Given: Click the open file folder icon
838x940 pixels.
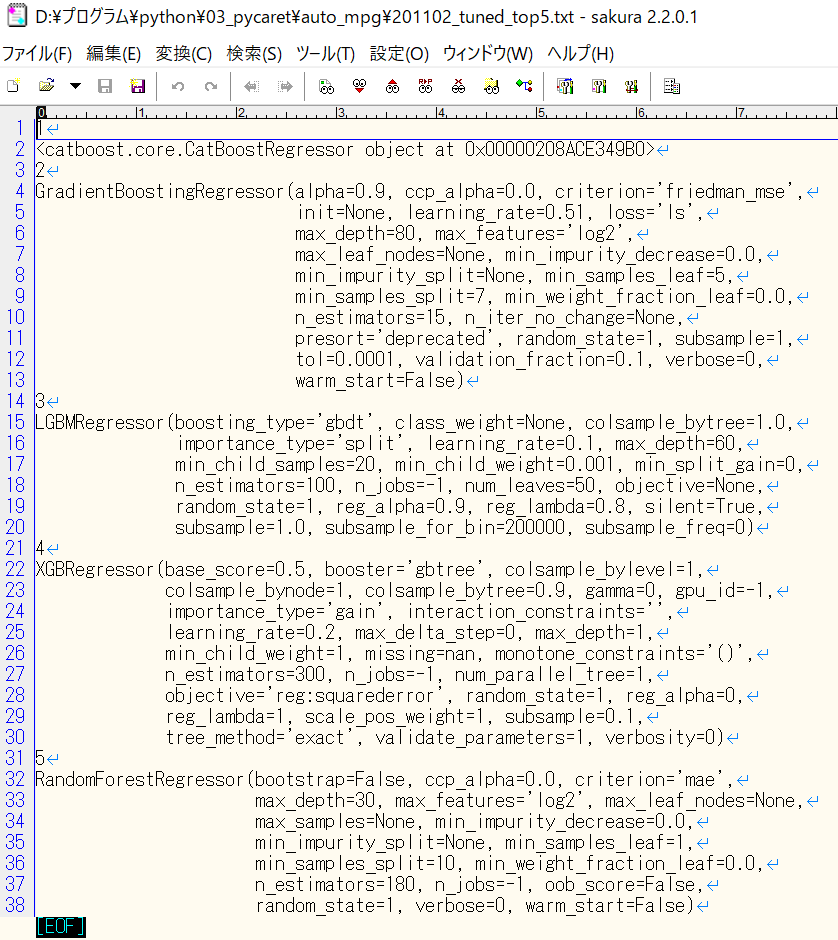Looking at the screenshot, I should (x=46, y=86).
